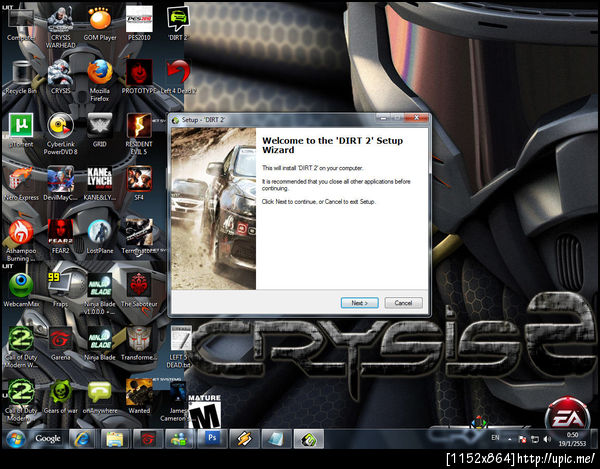Click the Google button on the taskbar
The width and height of the screenshot is (600, 469).
48,439
